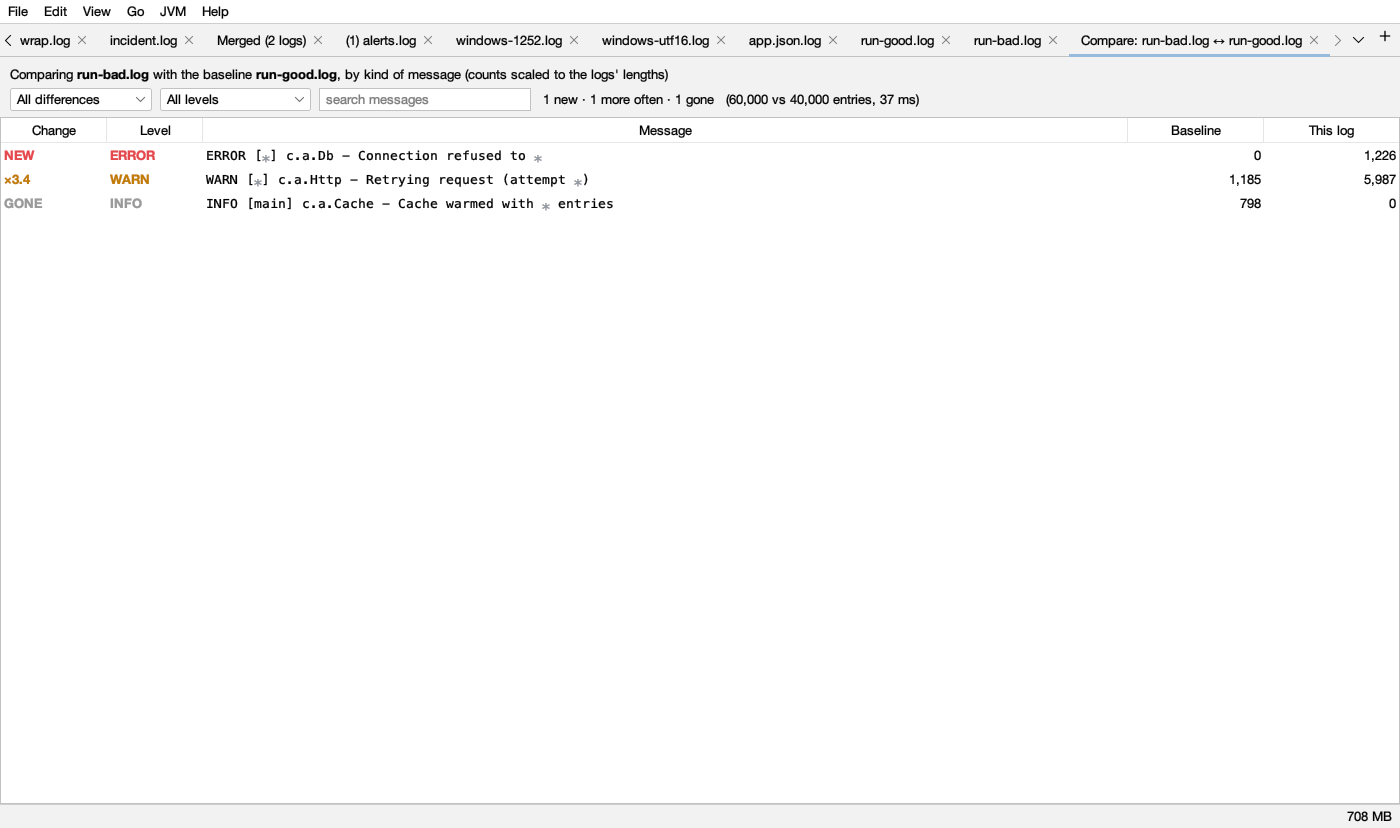Switch to the windows-utf16.log tab
Screen dimensions: 1400x828
(655, 40)
